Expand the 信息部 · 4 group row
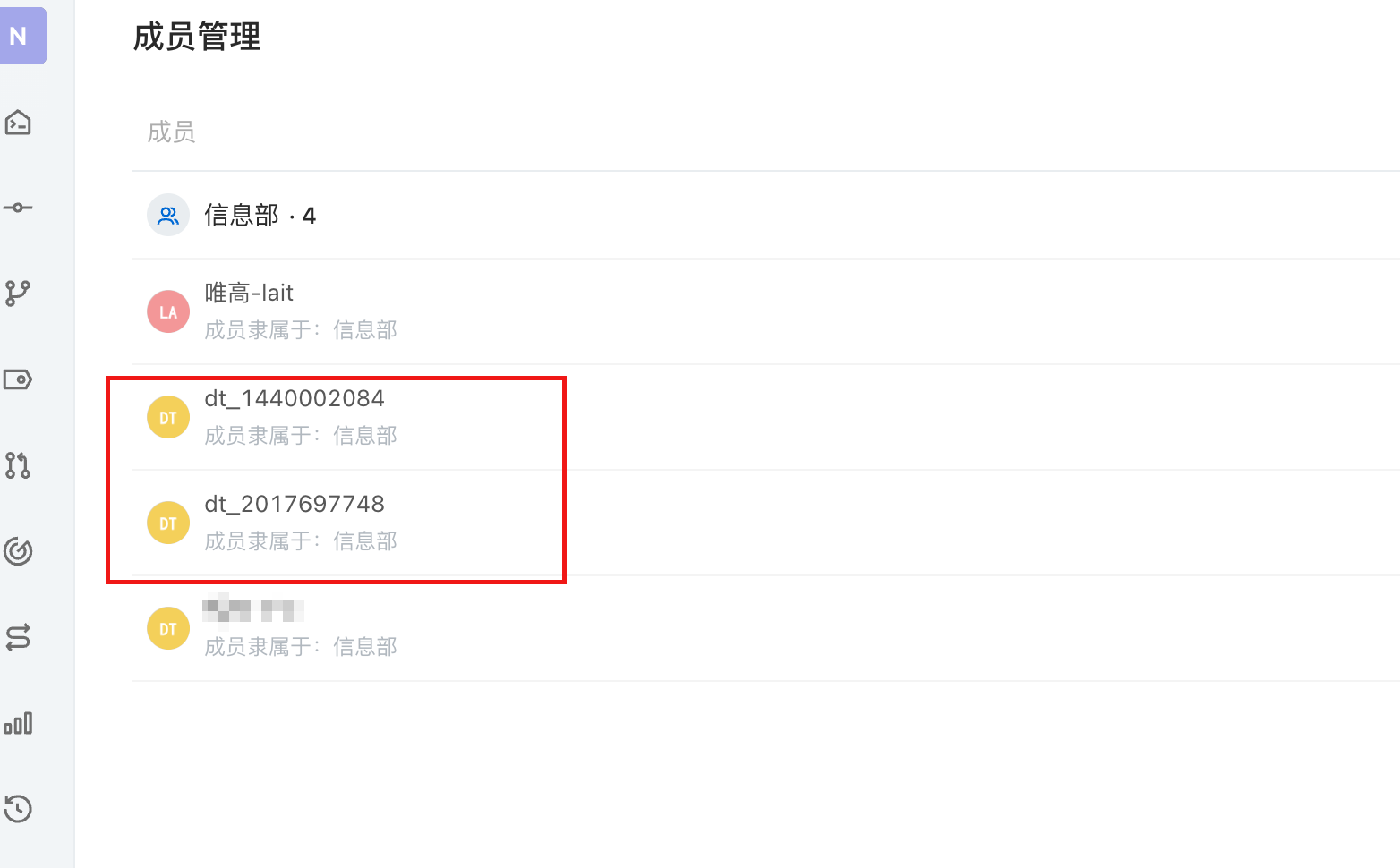Image resolution: width=1400 pixels, height=868 pixels. click(765, 215)
